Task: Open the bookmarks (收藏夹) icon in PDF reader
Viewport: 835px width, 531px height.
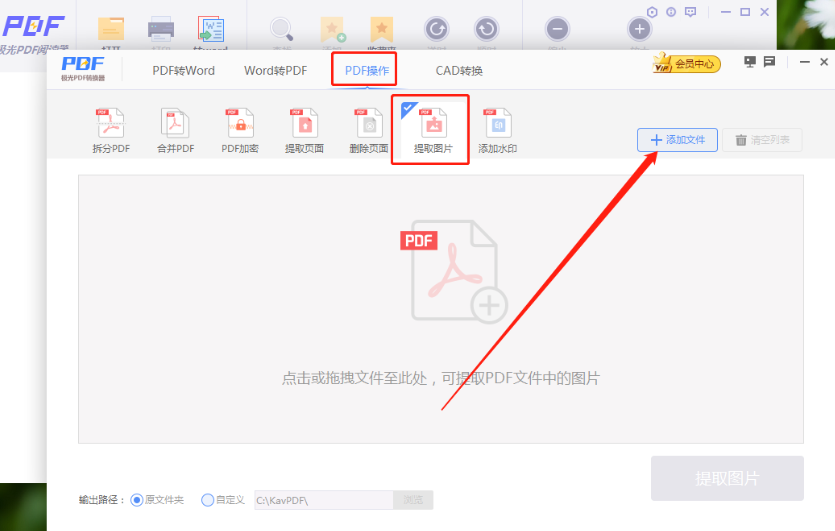Action: click(381, 29)
